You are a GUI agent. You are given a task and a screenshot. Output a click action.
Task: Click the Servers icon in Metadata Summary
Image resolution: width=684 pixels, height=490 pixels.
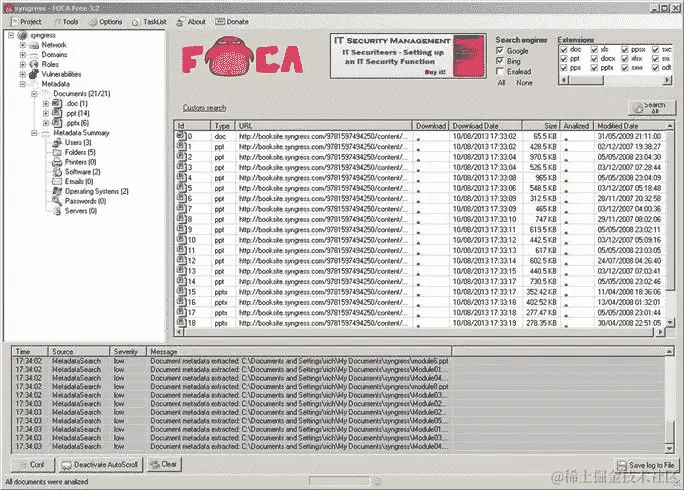coord(57,211)
